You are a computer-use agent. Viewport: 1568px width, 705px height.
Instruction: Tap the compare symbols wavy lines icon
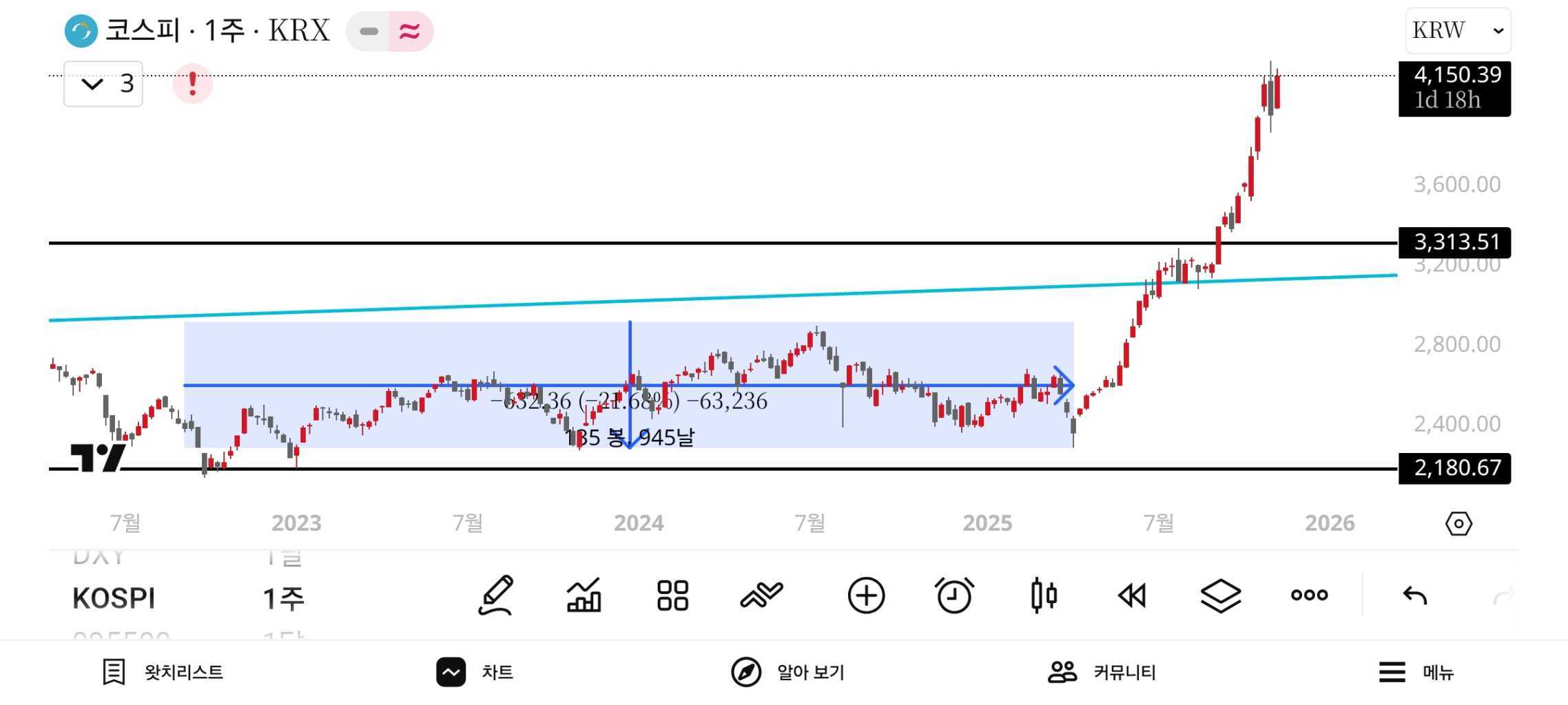point(761,596)
